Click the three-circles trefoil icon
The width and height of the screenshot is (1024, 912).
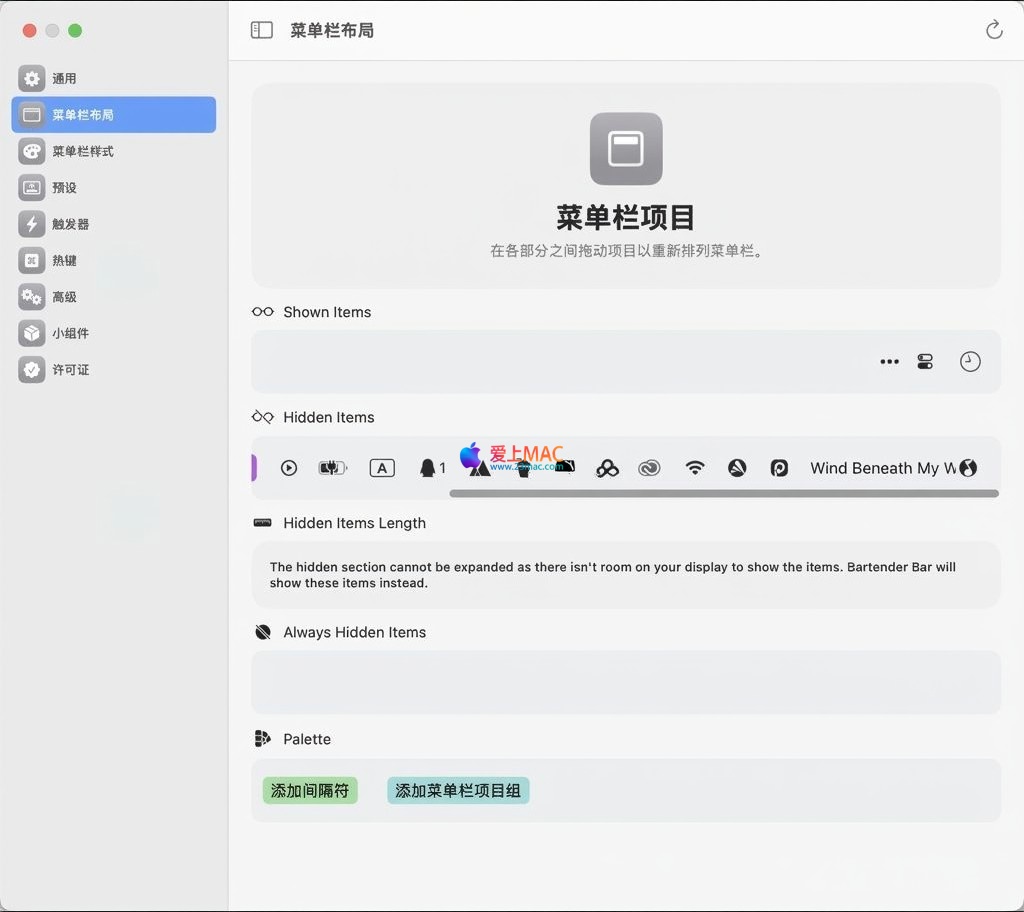coord(607,468)
